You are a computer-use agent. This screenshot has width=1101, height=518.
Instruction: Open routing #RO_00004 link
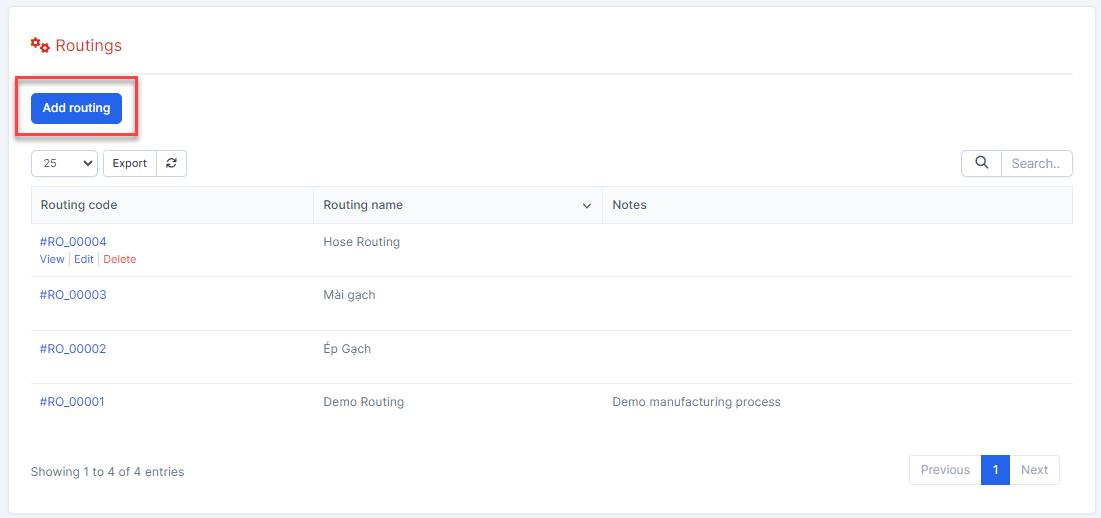pyautogui.click(x=73, y=242)
